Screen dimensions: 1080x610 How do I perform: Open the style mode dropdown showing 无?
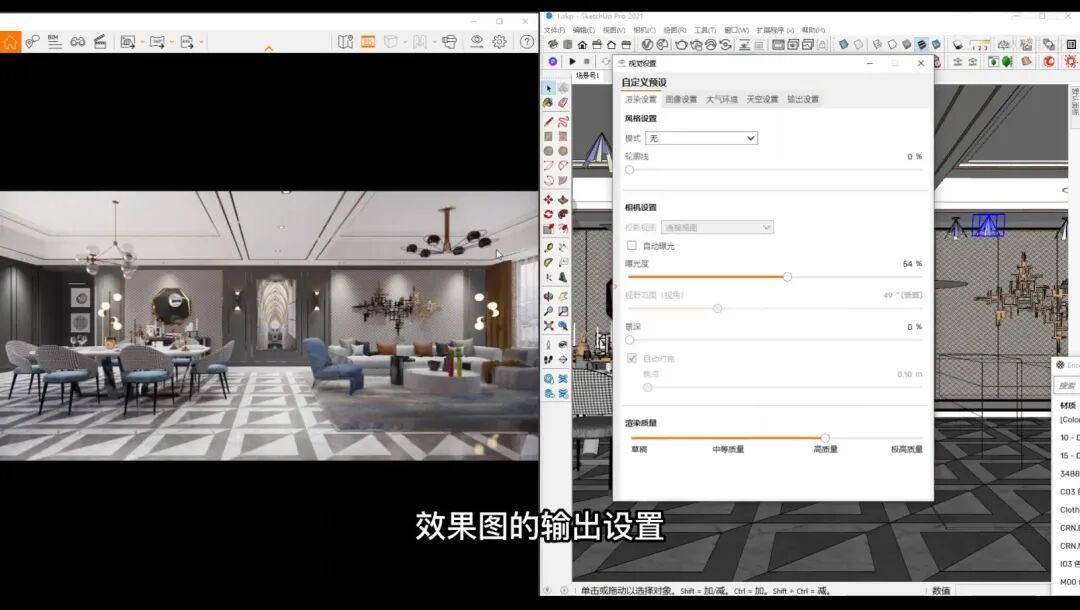click(701, 138)
